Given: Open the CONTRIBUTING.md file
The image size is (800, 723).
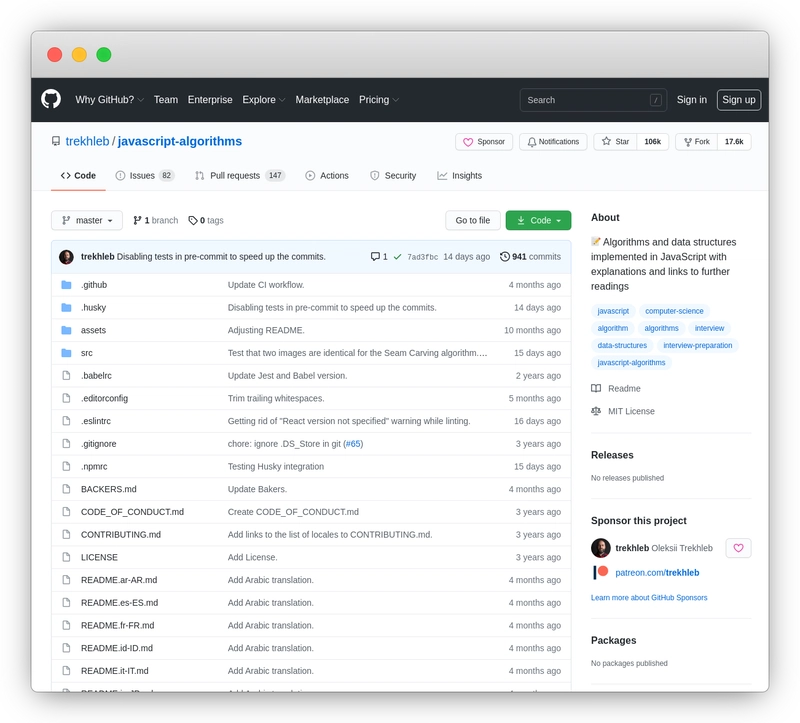Looking at the screenshot, I should coord(121,534).
